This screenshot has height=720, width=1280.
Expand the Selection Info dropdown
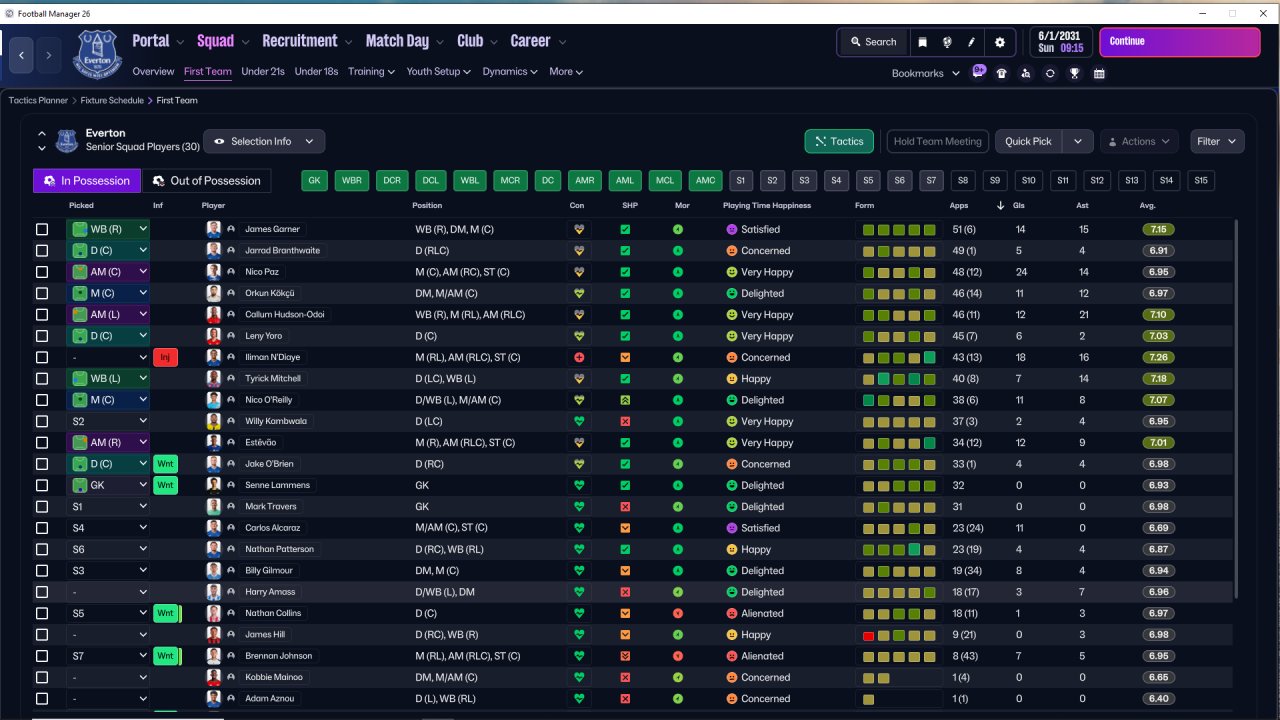tap(264, 141)
